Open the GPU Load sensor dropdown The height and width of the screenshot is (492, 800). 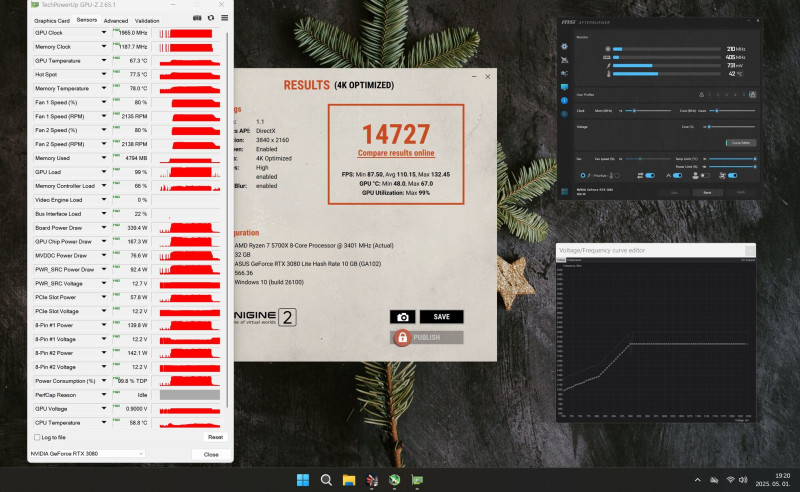(x=104, y=172)
